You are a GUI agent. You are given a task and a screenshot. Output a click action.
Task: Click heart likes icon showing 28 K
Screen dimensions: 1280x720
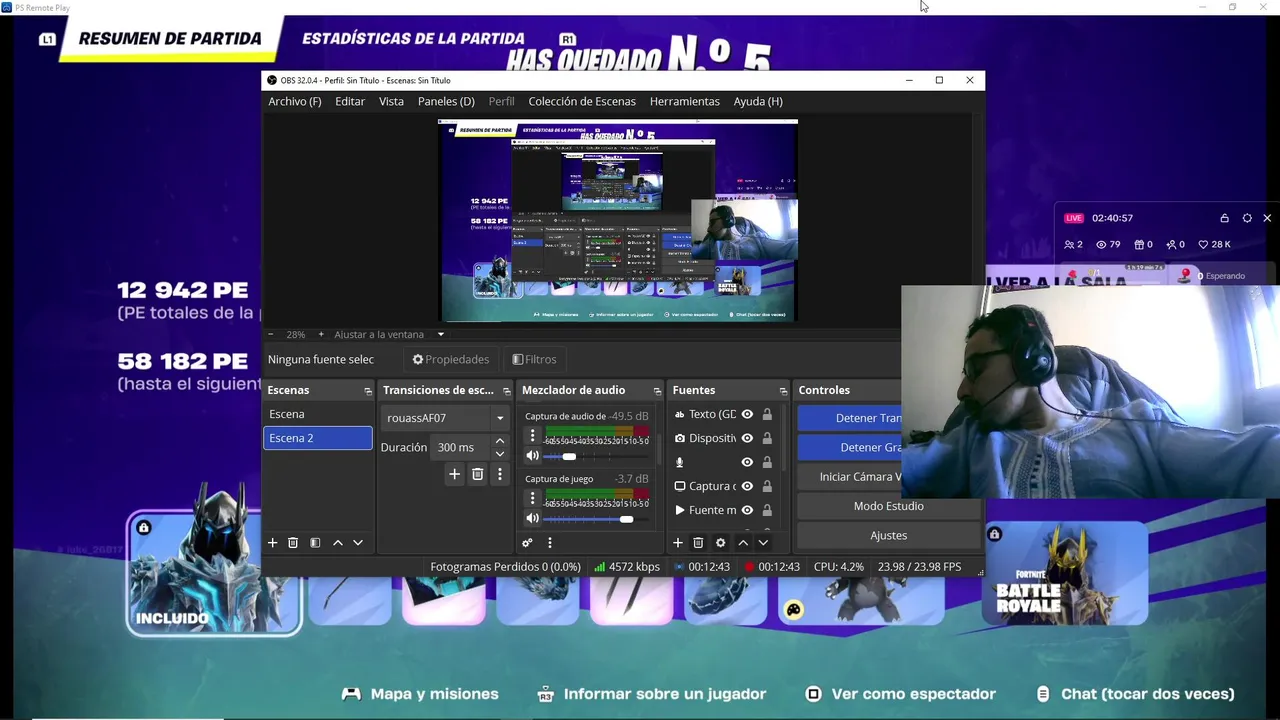click(1203, 244)
